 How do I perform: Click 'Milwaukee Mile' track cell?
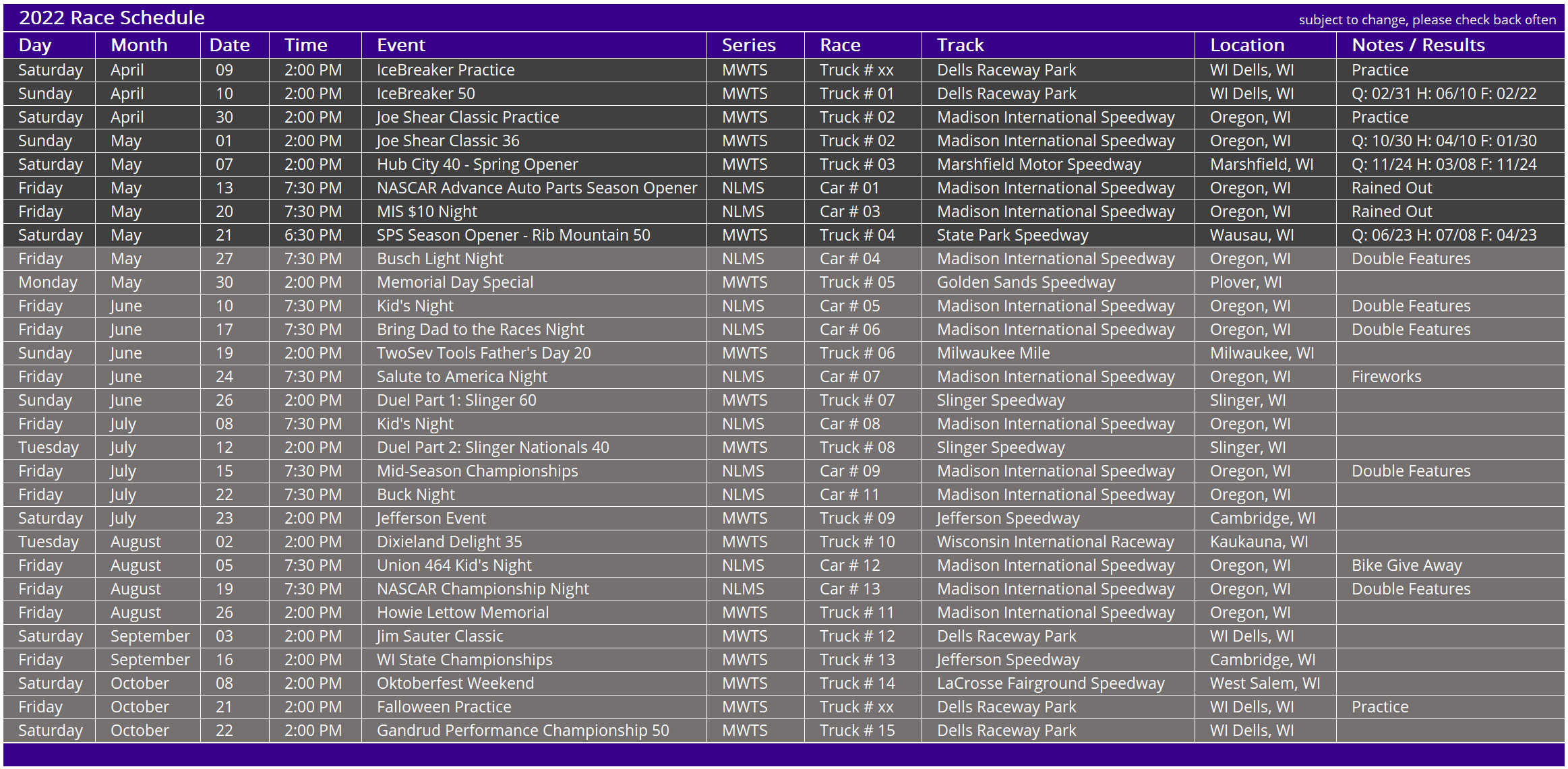pyautogui.click(x=994, y=353)
